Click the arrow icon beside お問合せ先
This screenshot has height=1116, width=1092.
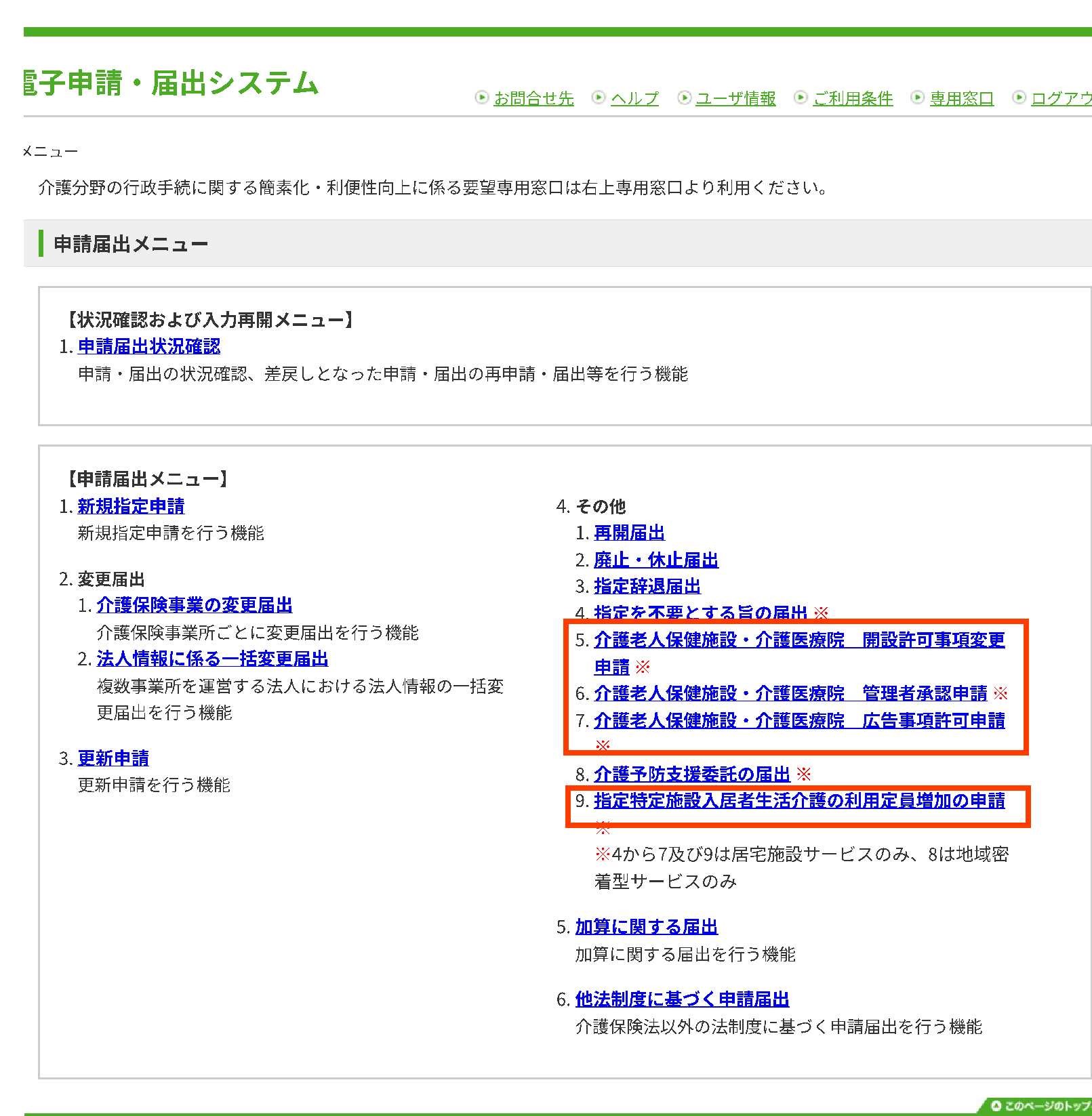point(481,97)
